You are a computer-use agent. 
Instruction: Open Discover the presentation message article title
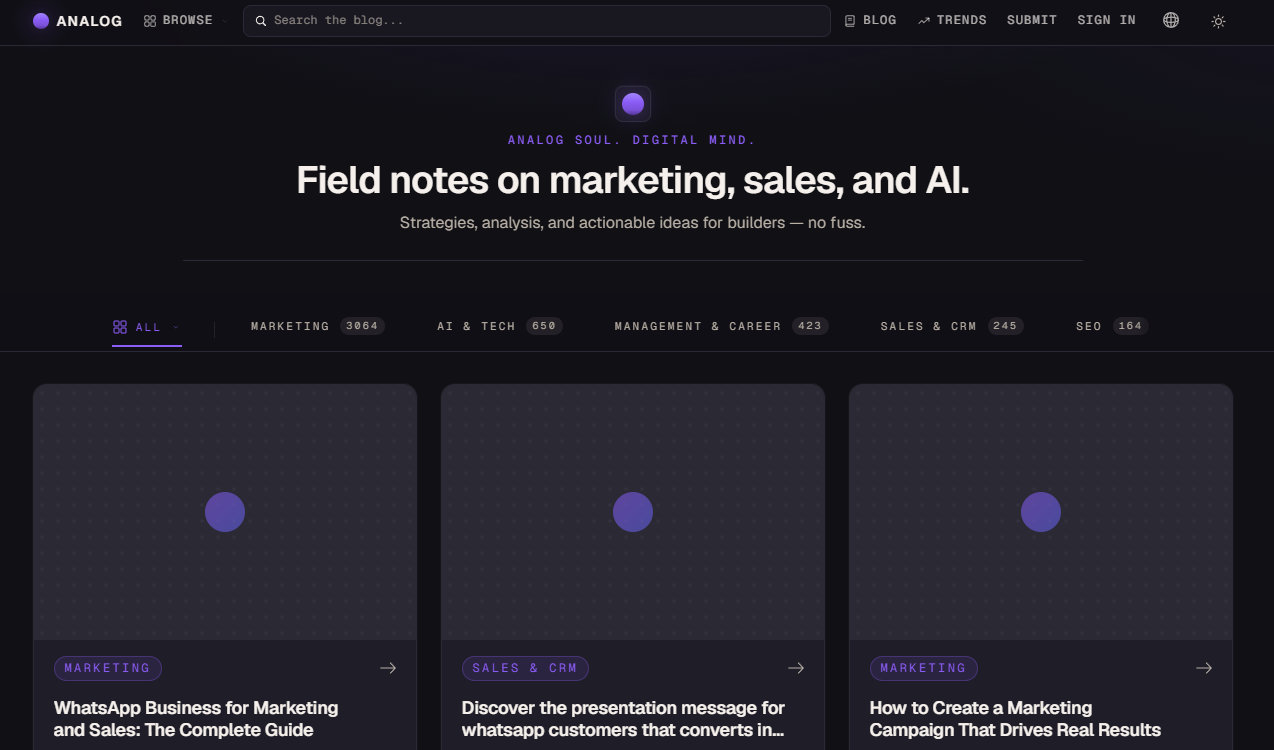click(x=623, y=719)
